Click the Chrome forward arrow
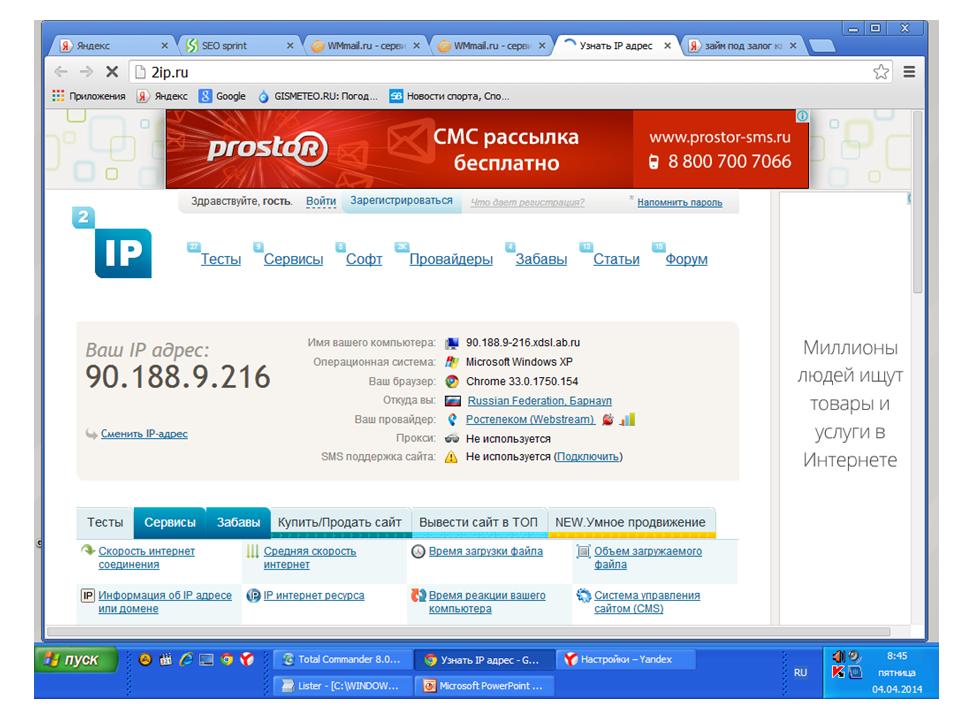Image resolution: width=960 pixels, height=720 pixels. (x=86, y=72)
